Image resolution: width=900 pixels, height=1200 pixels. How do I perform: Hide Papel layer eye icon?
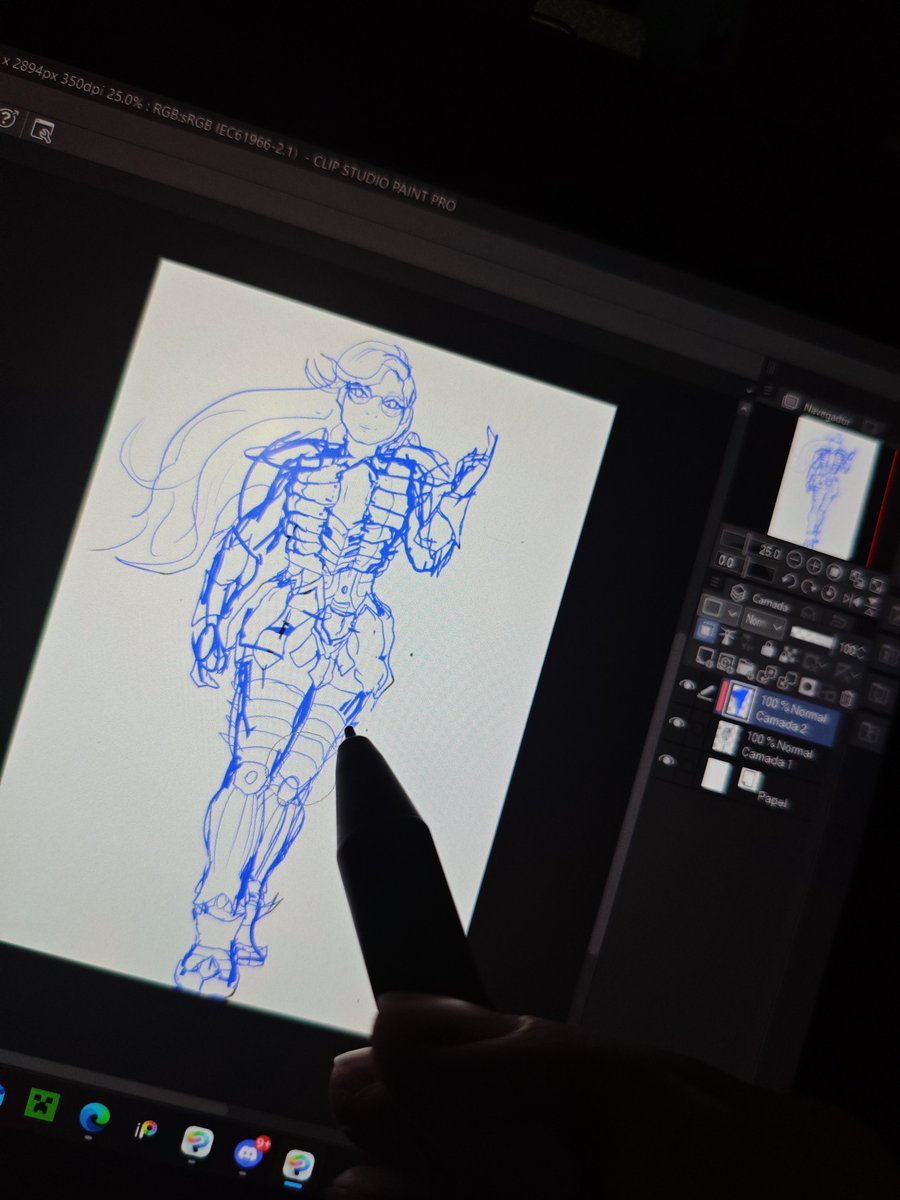pyautogui.click(x=667, y=760)
